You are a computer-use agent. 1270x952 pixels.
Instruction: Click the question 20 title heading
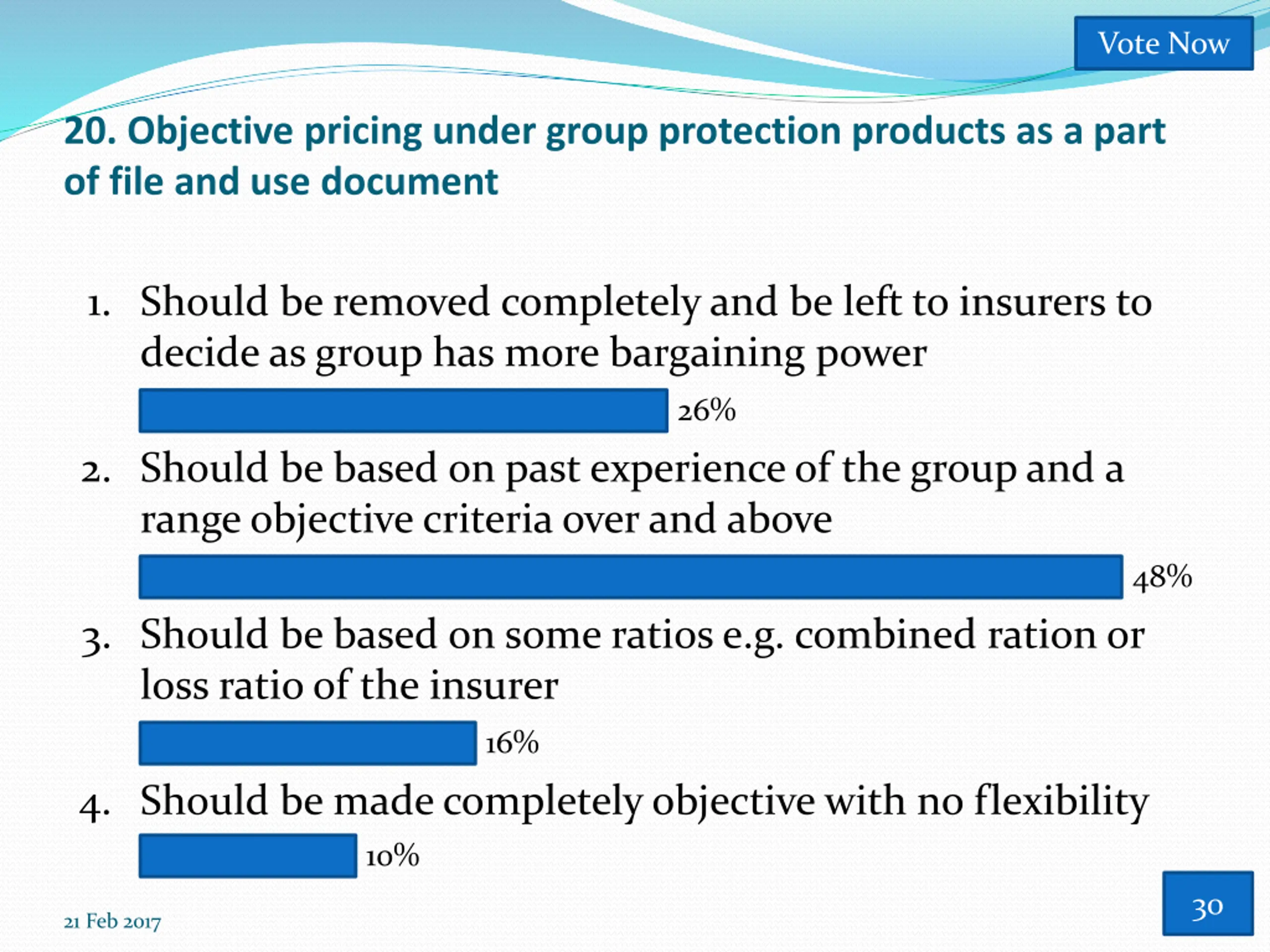pos(615,156)
